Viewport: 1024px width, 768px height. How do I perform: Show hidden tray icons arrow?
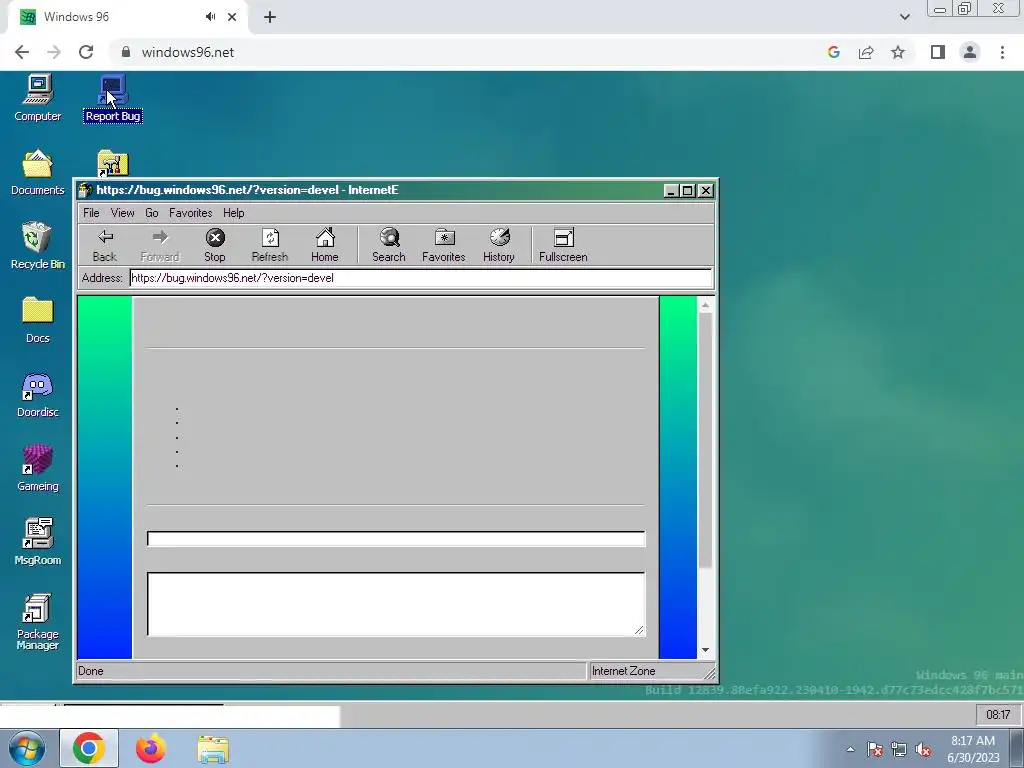coord(850,749)
